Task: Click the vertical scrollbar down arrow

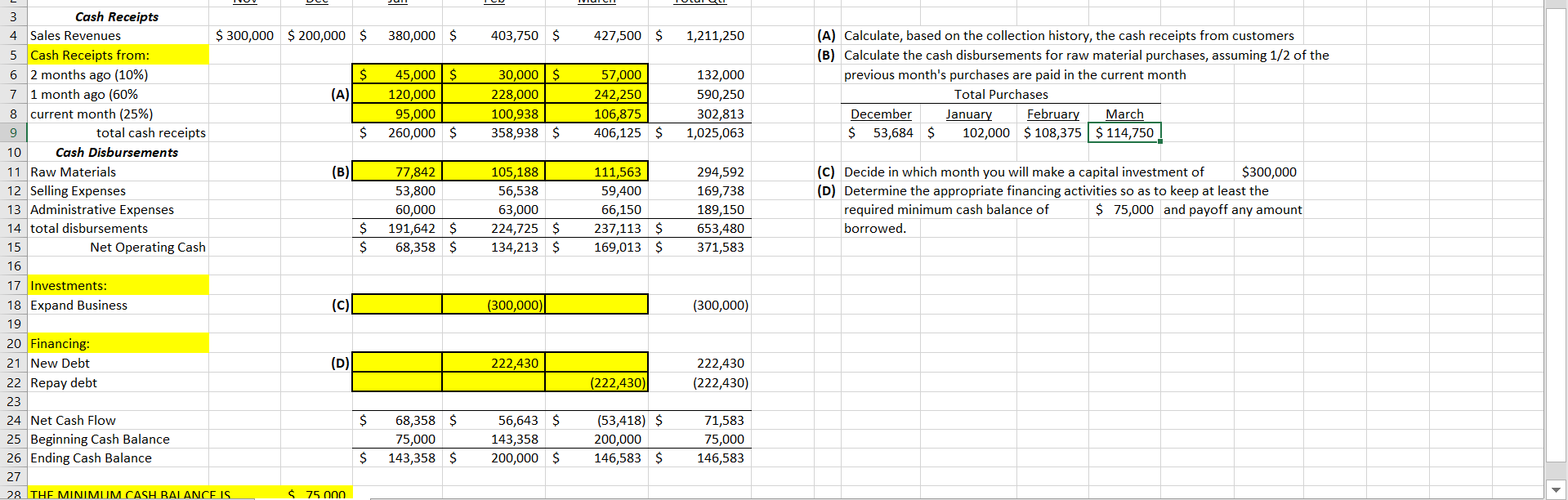Action: pyautogui.click(x=1556, y=490)
